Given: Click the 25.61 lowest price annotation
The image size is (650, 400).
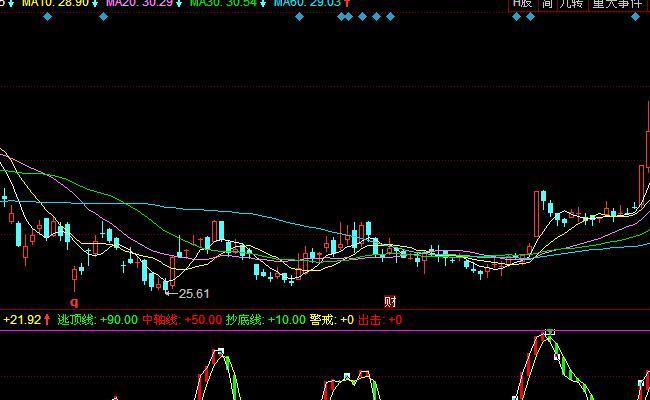Looking at the screenshot, I should 193,293.
